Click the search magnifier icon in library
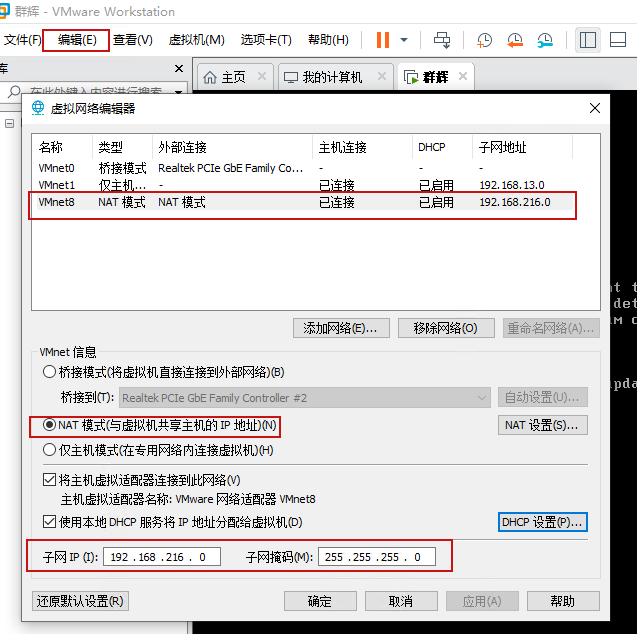The image size is (637, 634). tap(14, 92)
